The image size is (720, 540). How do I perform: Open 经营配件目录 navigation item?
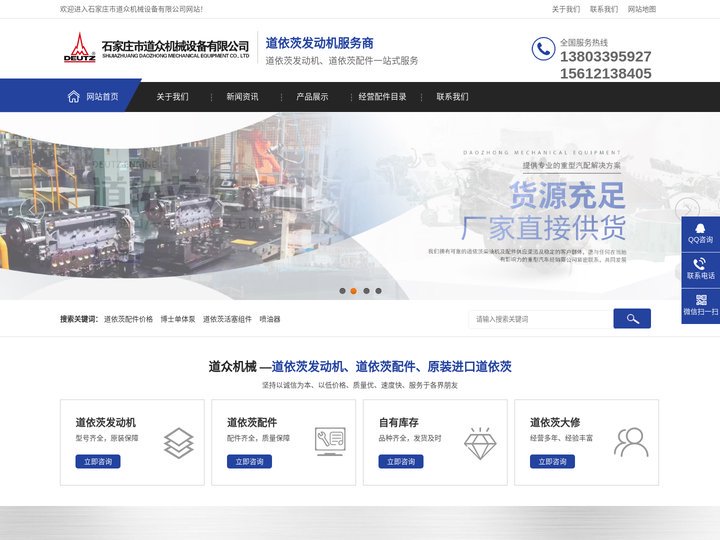[x=382, y=97]
